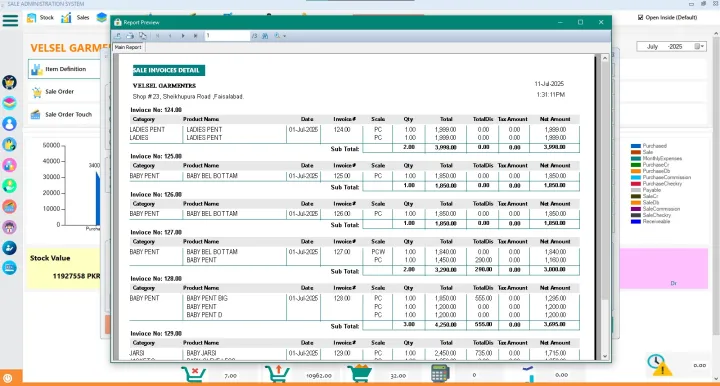Click the purple employee sidebar icon

click(x=9, y=227)
